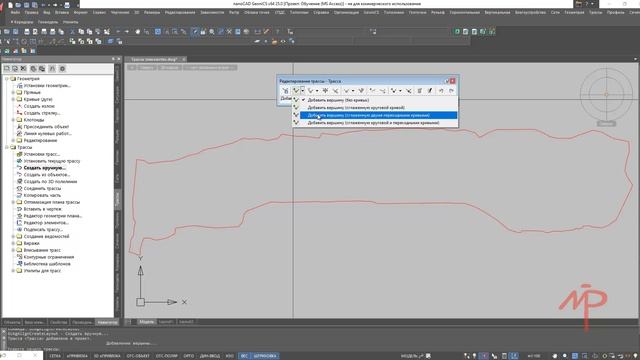Toggle ОТС-ПОЛЯР in status bar

[167, 356]
